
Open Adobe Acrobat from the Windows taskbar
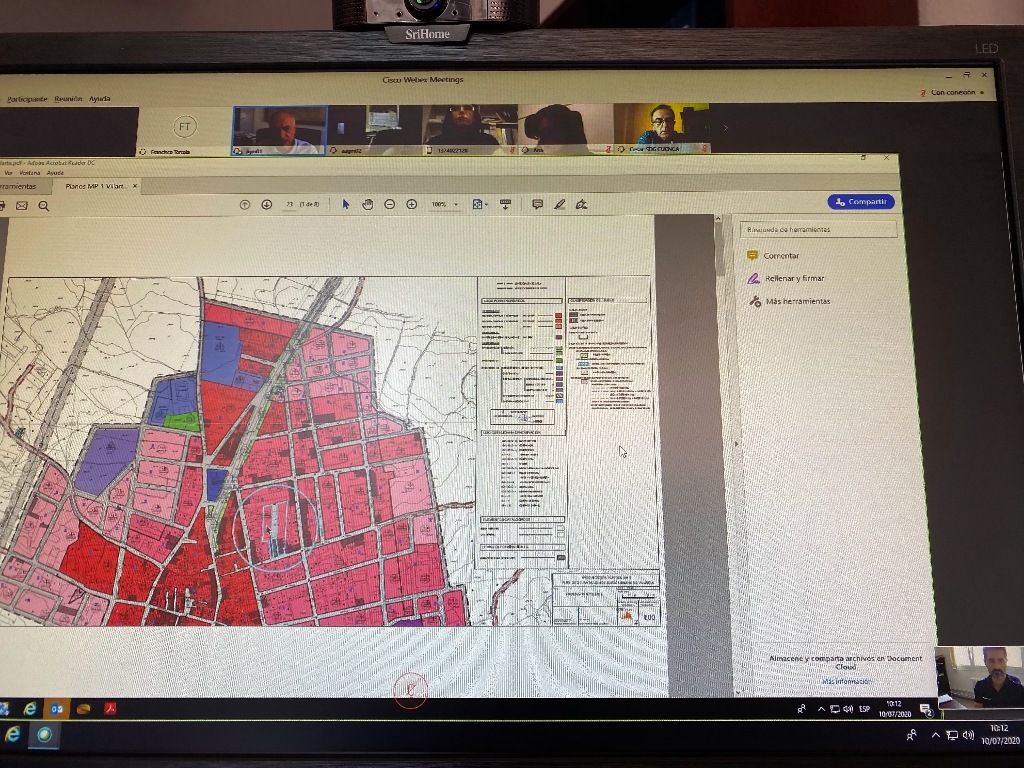(x=112, y=709)
